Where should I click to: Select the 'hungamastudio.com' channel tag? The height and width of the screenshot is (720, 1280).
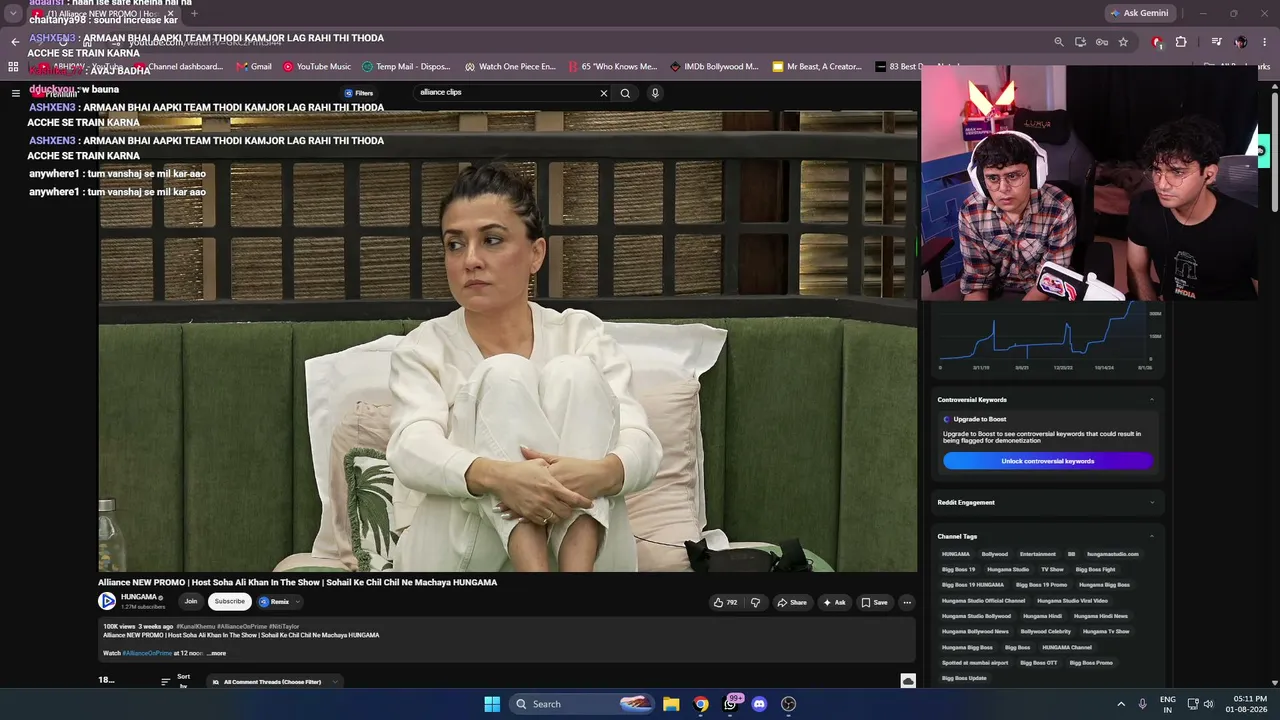pyautogui.click(x=1113, y=554)
